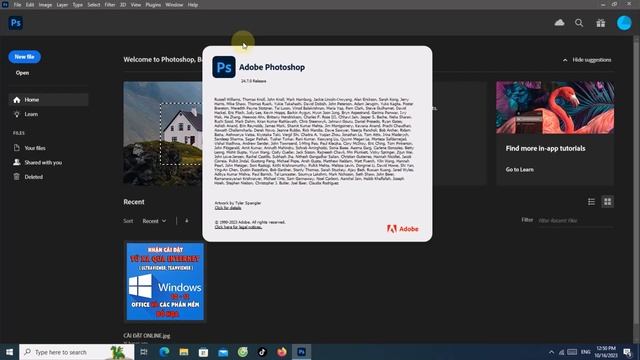Open the Edit menu
The image size is (640, 360).
tap(30, 5)
